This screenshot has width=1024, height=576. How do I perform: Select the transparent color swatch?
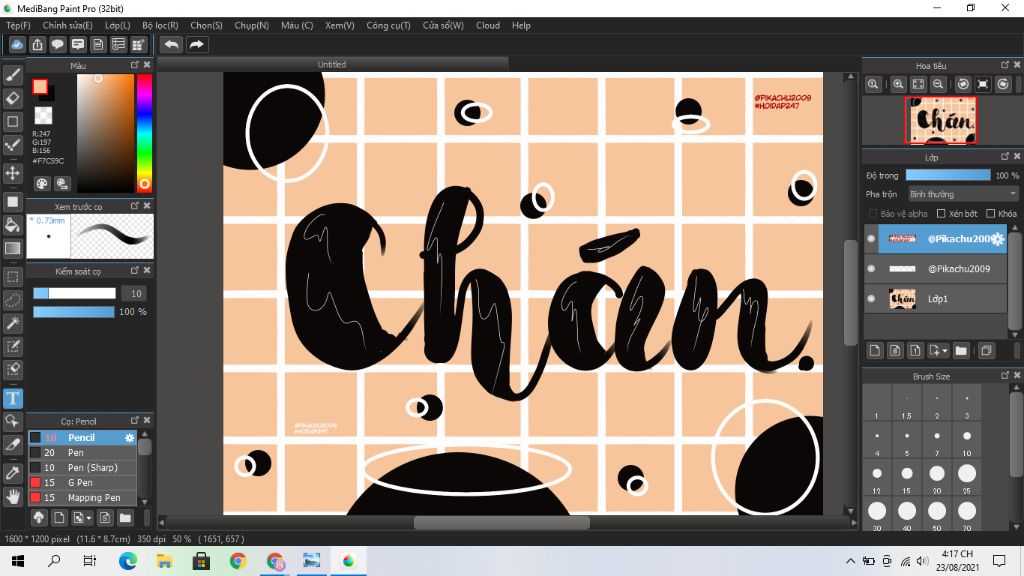click(x=43, y=116)
